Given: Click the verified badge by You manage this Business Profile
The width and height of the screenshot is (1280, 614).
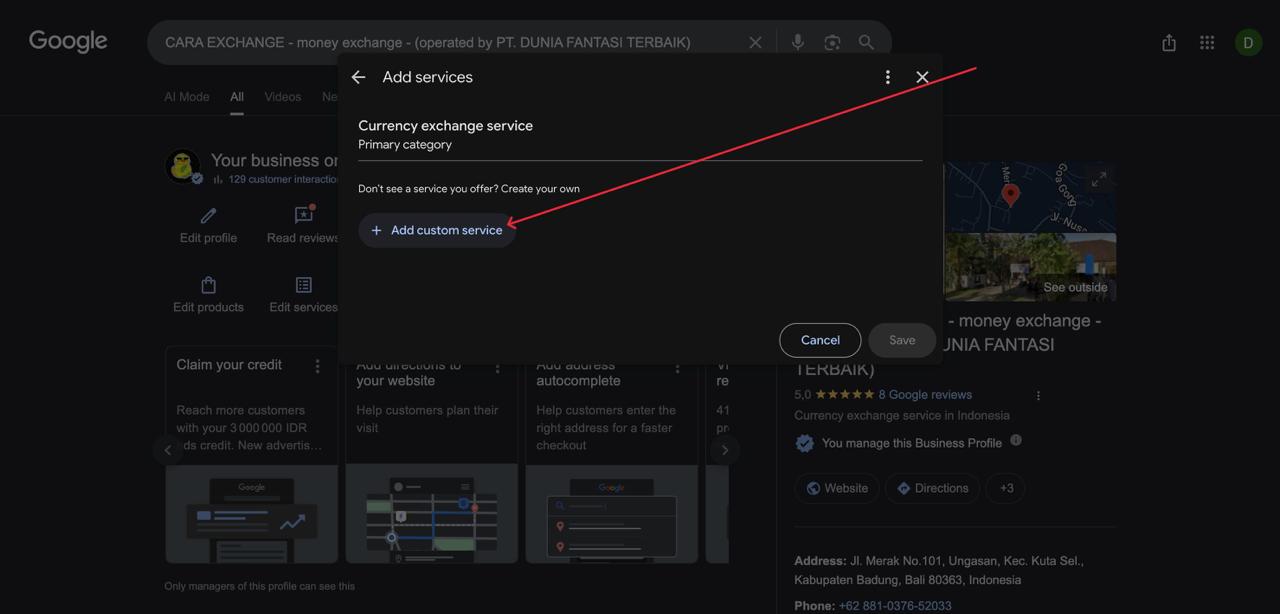Looking at the screenshot, I should click(x=805, y=443).
